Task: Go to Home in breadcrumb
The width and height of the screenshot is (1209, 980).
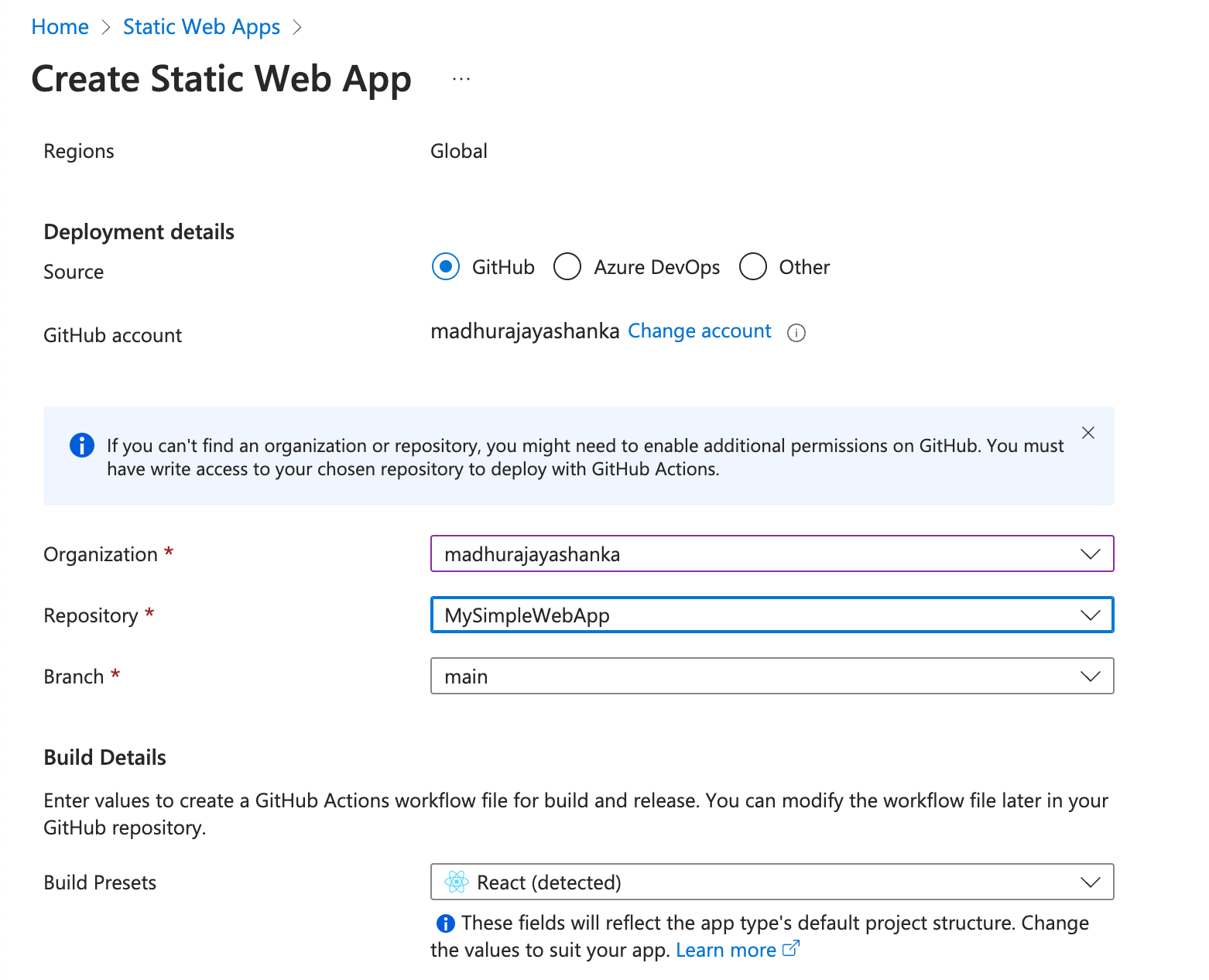Action: [x=60, y=27]
